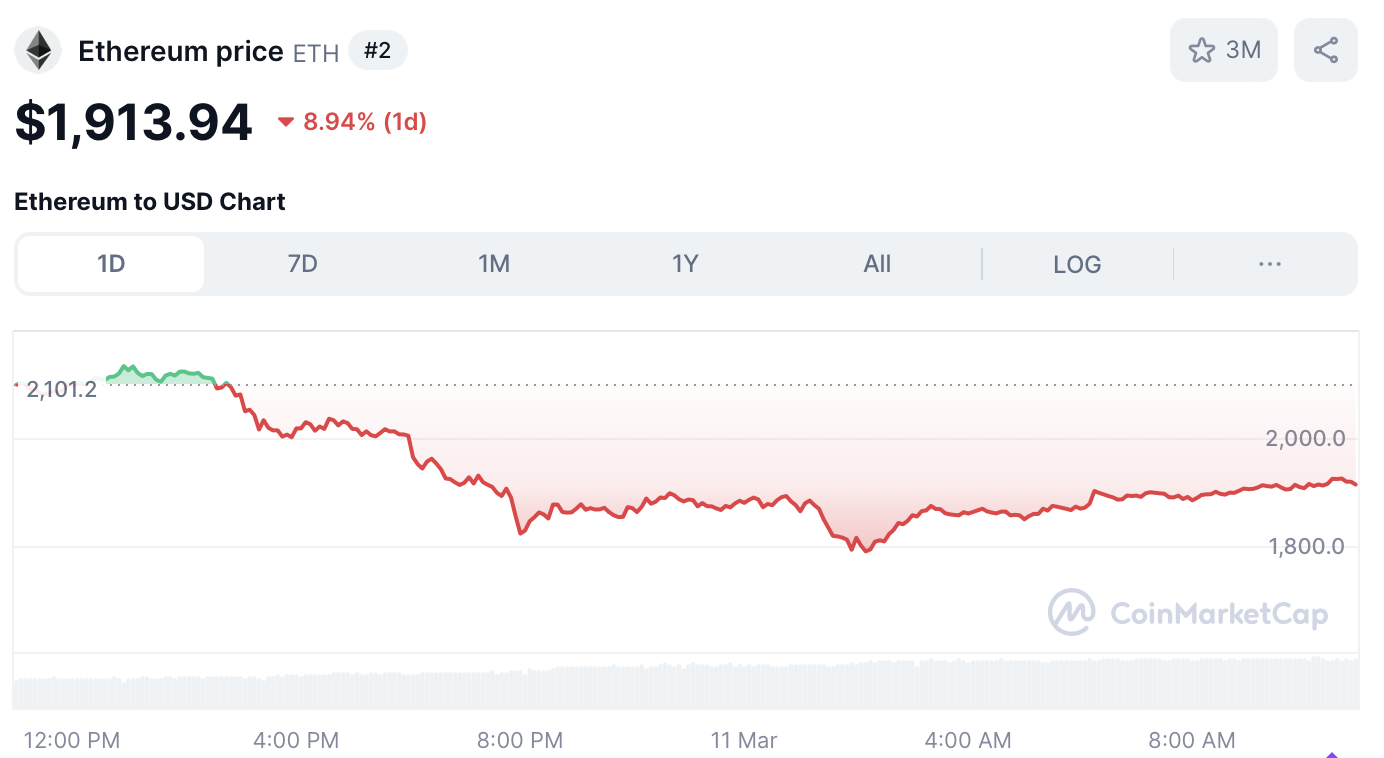Click the share icon button
Screen dimensions: 1384x758
[x=1325, y=50]
